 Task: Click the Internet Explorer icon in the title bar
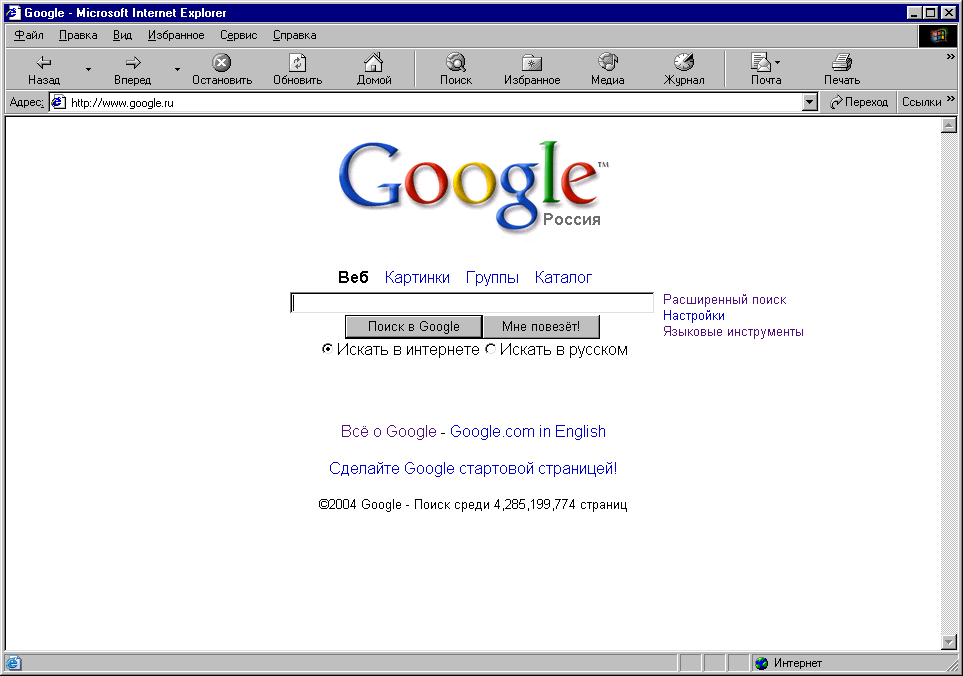click(14, 12)
